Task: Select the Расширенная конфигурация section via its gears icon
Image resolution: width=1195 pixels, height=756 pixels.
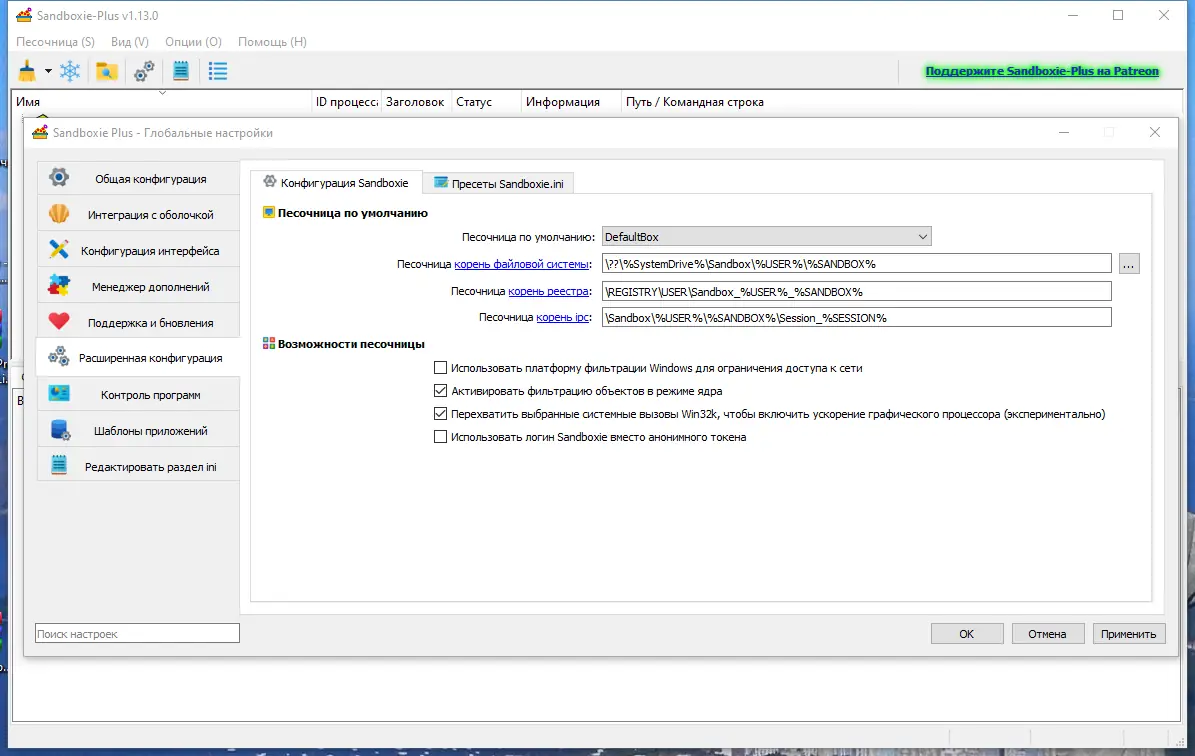Action: [x=59, y=357]
